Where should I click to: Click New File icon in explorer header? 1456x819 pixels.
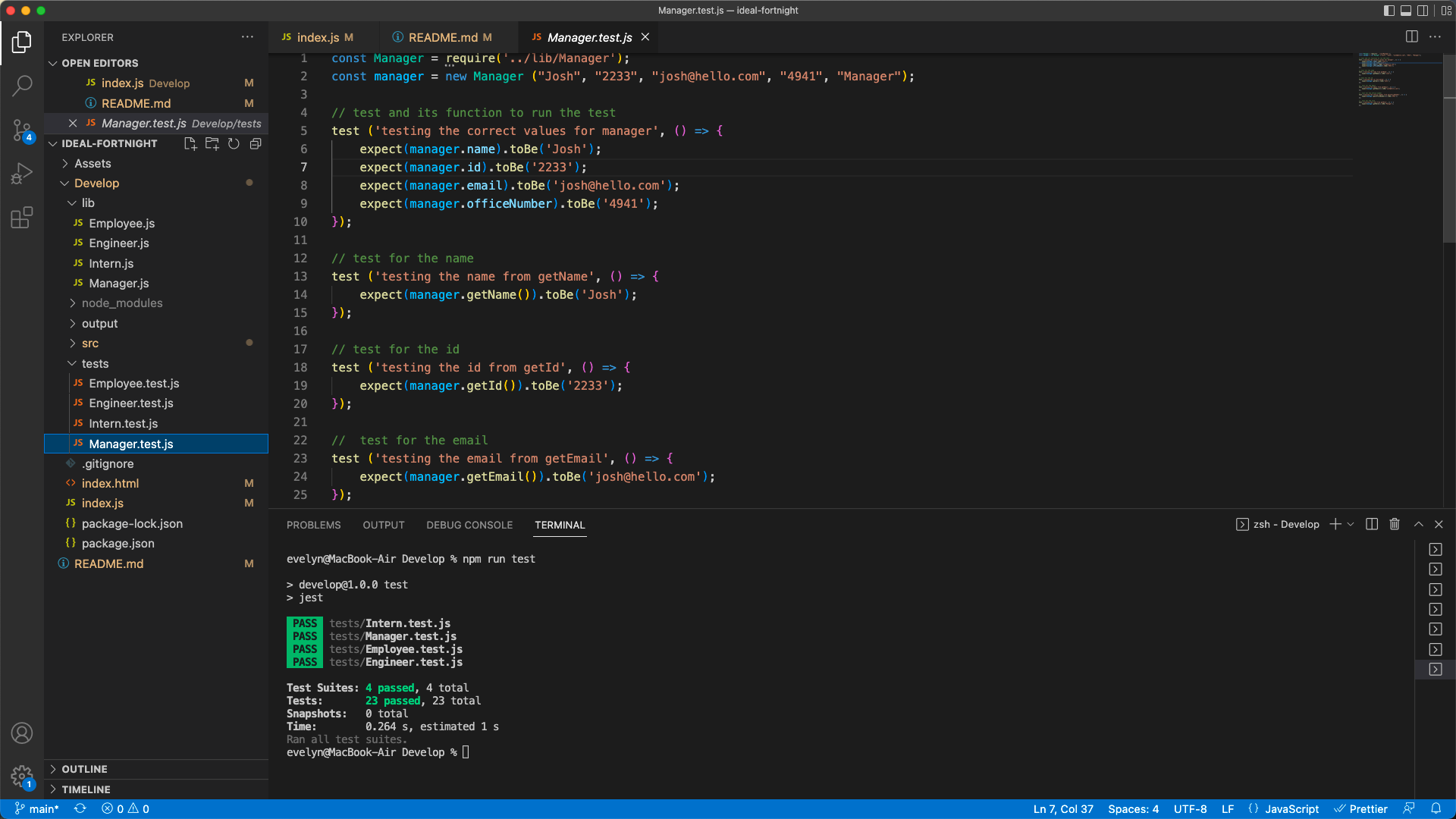click(x=190, y=144)
